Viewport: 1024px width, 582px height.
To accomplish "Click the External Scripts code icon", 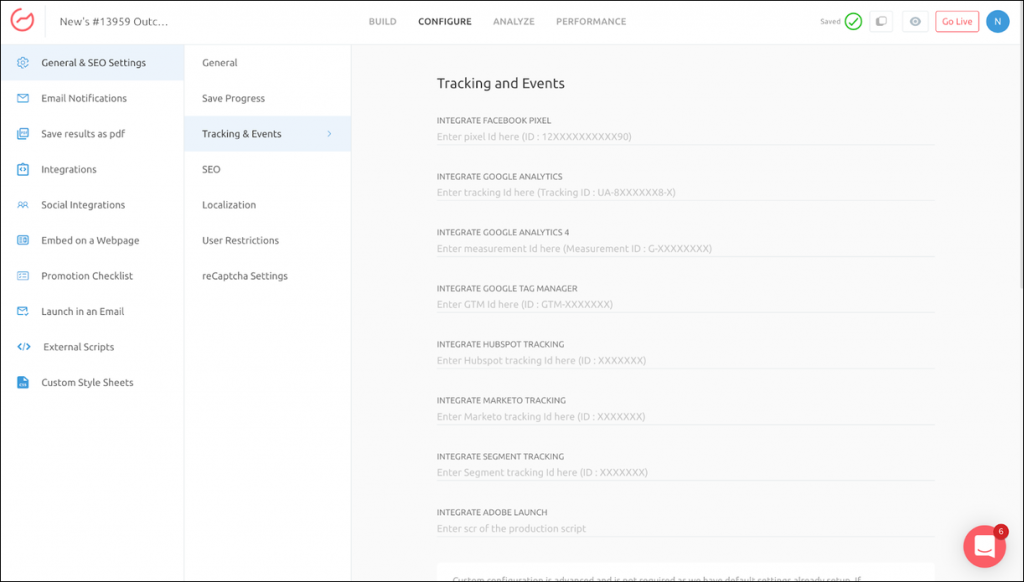I will [x=23, y=347].
